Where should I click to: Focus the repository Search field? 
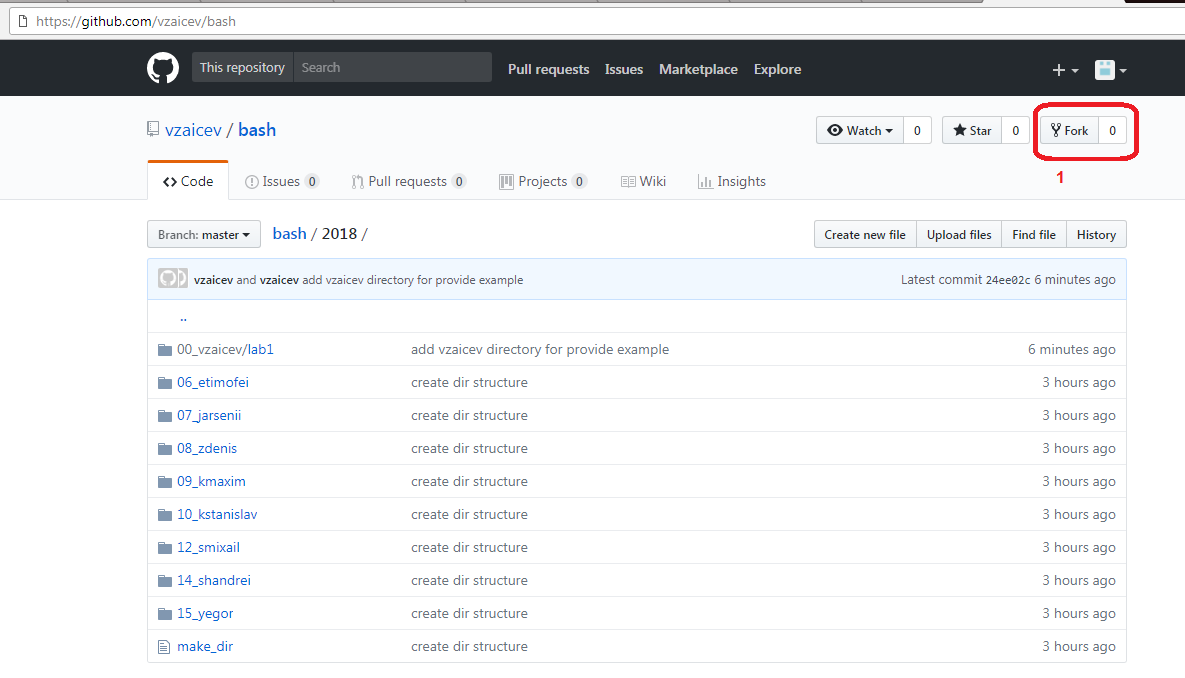(x=392, y=67)
